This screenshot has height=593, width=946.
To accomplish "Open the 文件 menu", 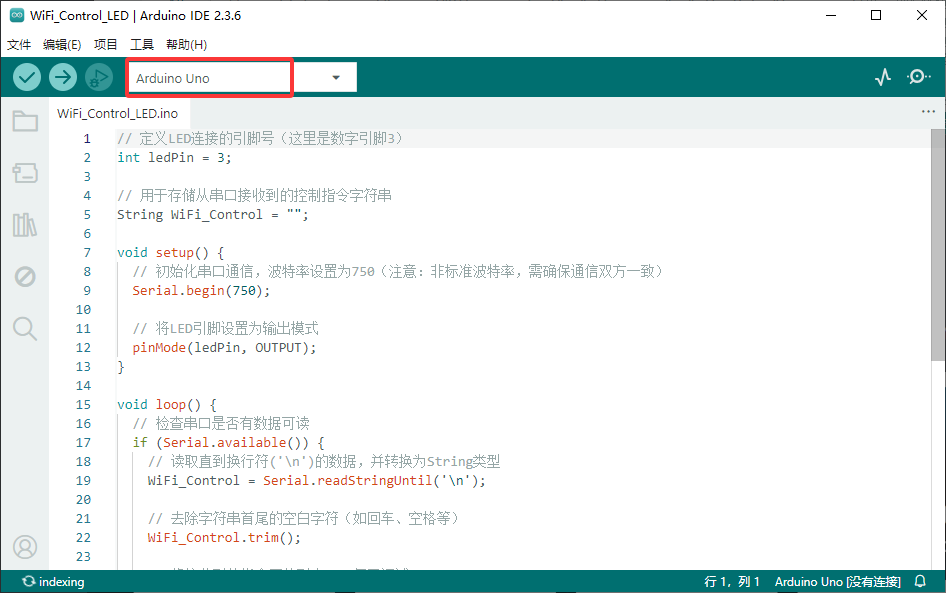I will pos(19,45).
